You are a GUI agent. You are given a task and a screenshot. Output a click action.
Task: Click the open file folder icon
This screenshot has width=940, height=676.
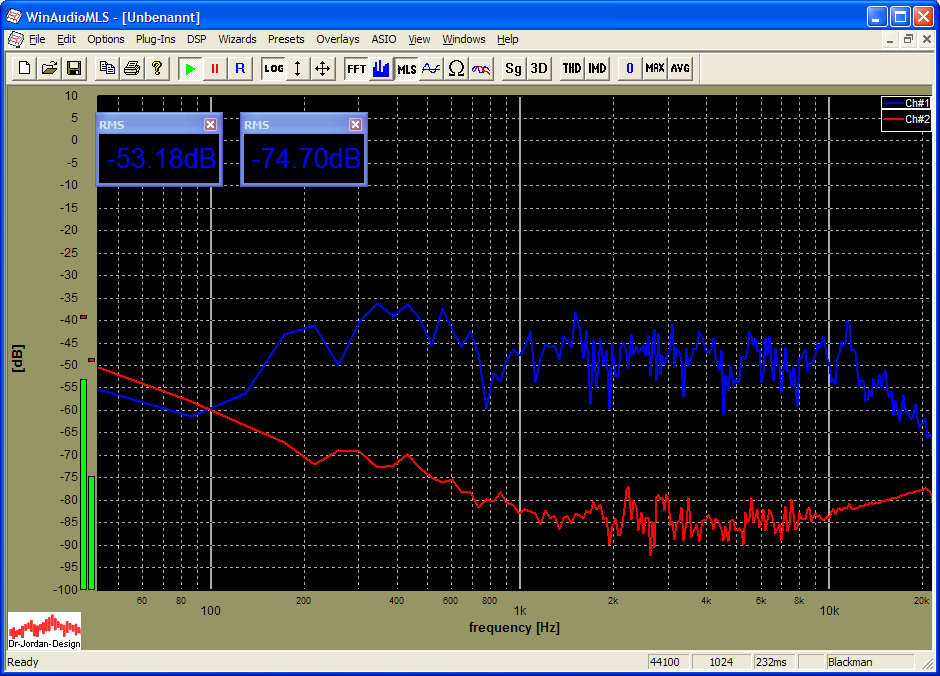click(x=49, y=68)
